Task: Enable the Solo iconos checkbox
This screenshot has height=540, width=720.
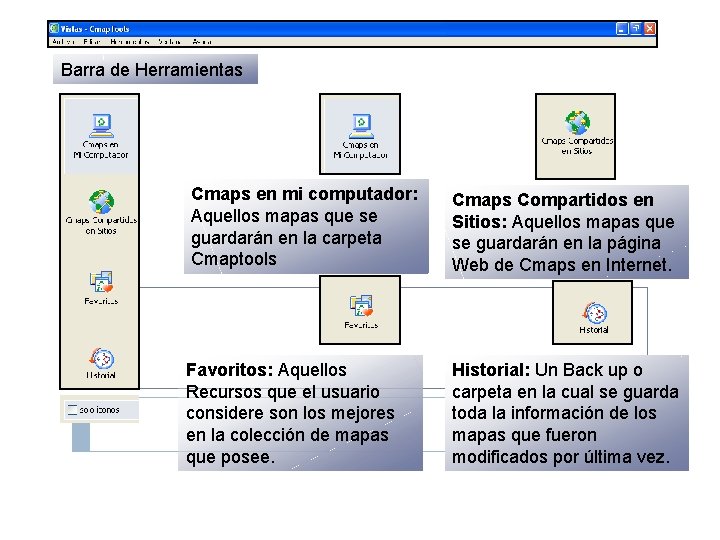Action: [72, 410]
